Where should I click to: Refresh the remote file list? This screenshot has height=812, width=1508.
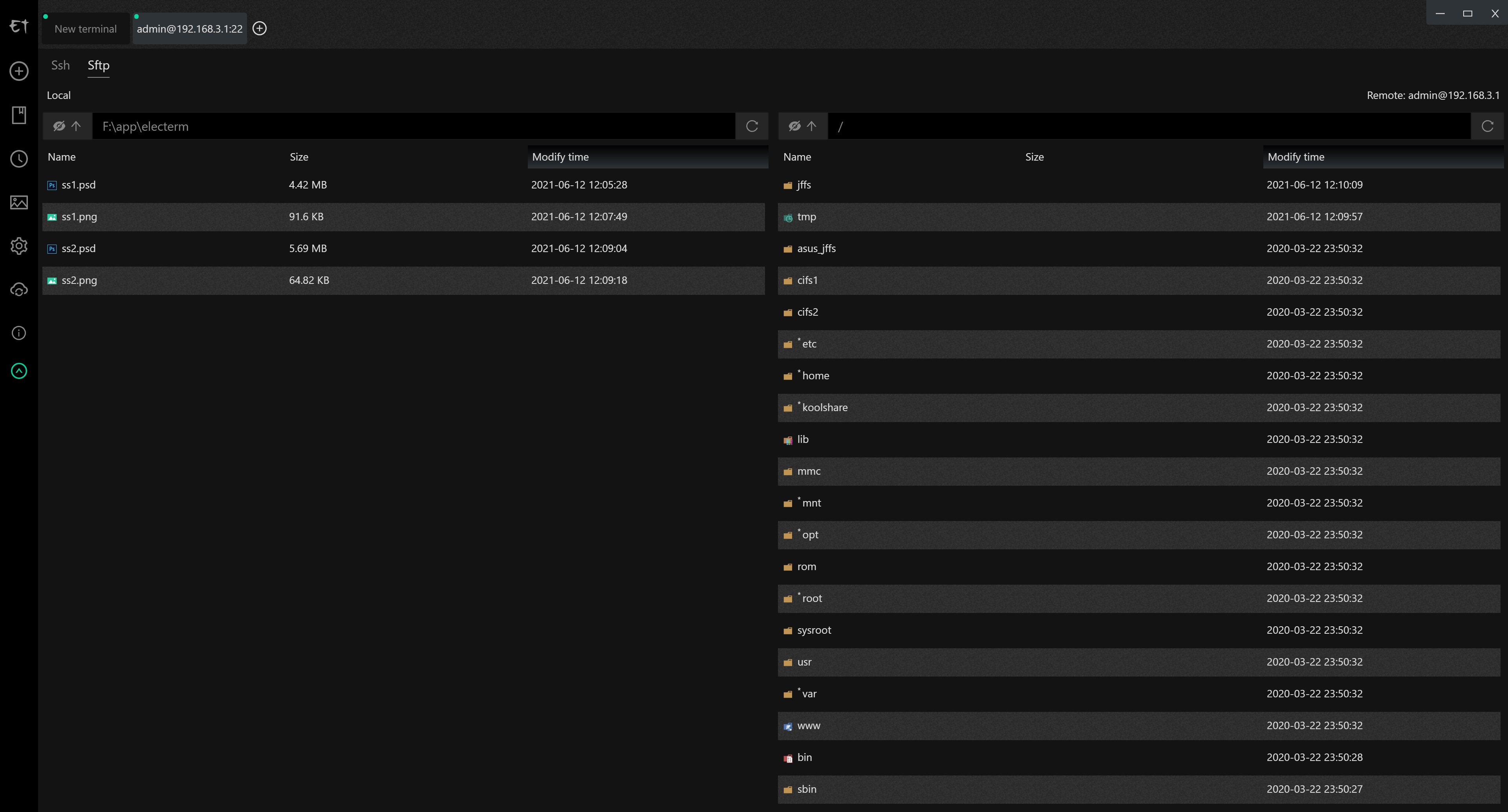point(1487,126)
